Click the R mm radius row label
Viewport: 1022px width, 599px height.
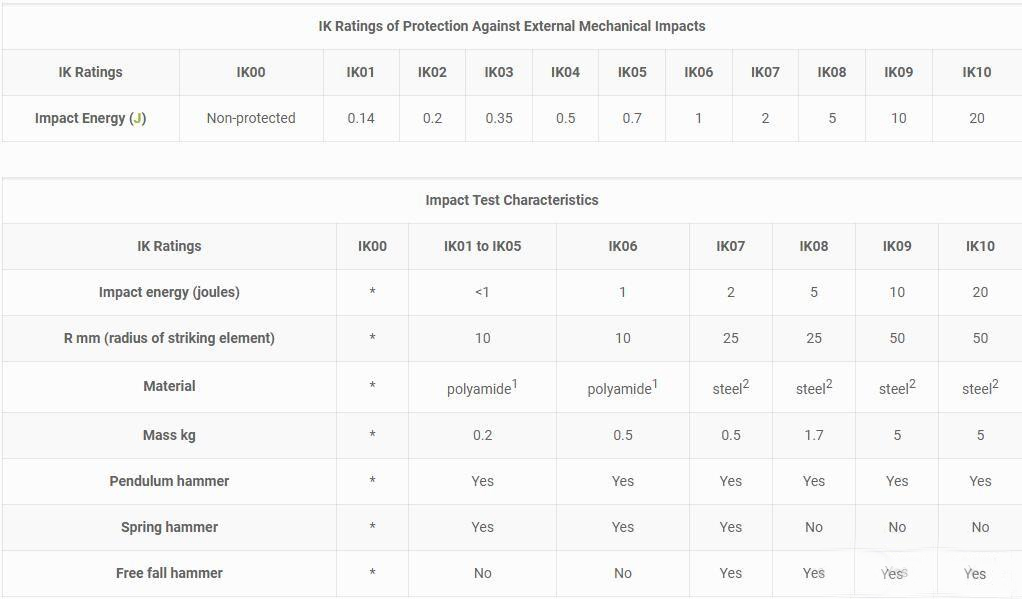pos(169,338)
